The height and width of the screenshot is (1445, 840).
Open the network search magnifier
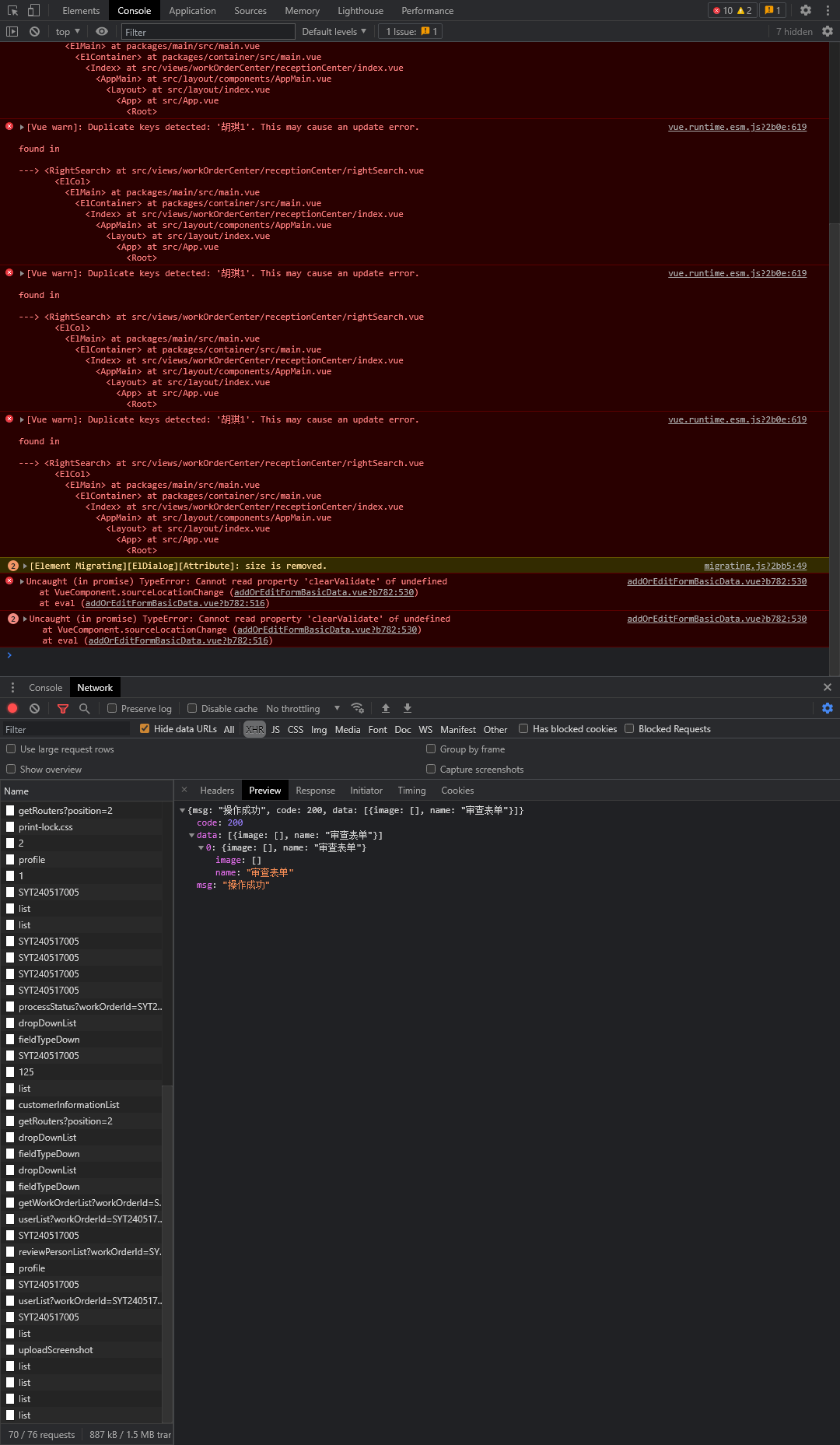[85, 709]
